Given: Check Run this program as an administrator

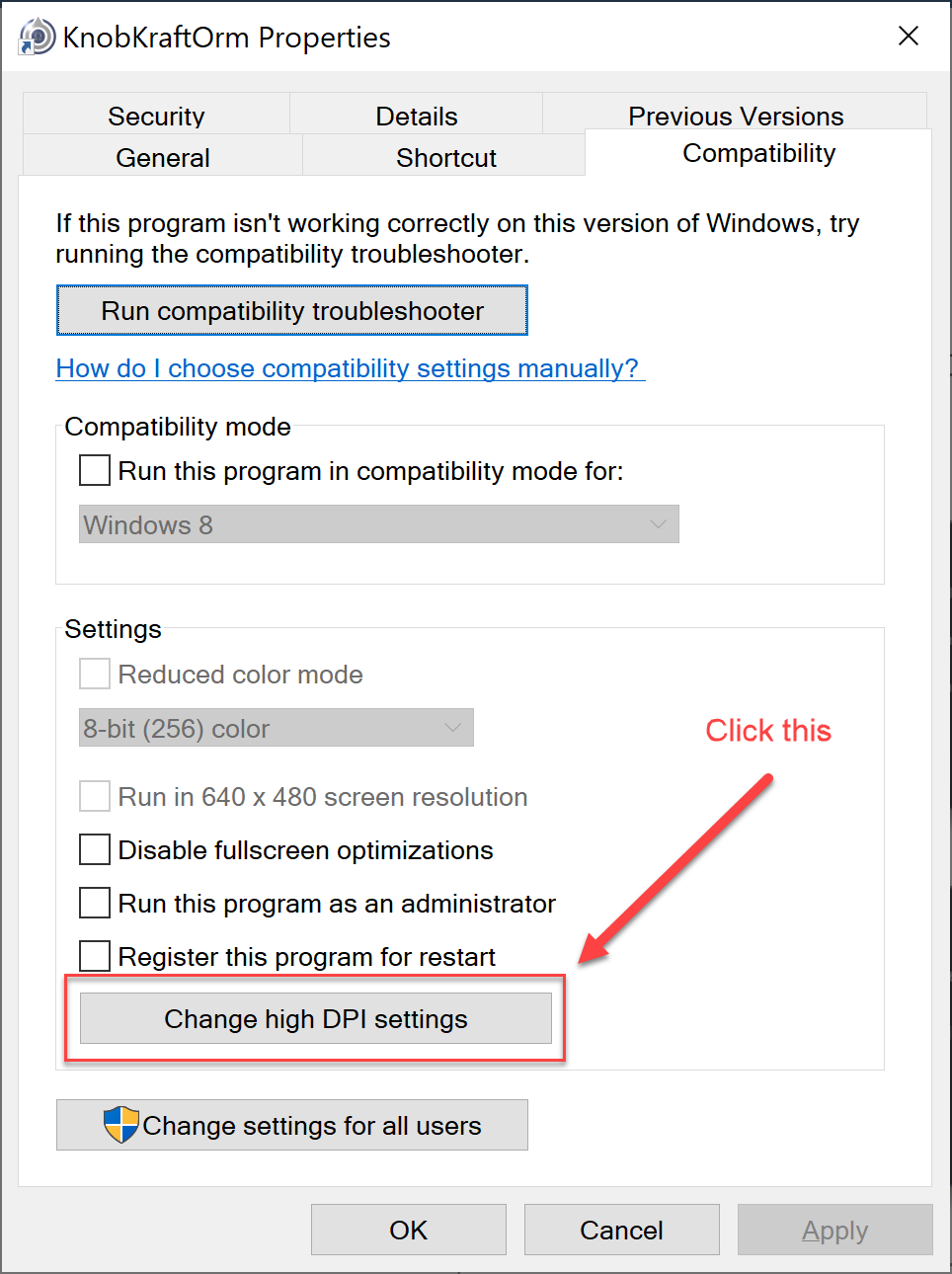Looking at the screenshot, I should click(95, 903).
